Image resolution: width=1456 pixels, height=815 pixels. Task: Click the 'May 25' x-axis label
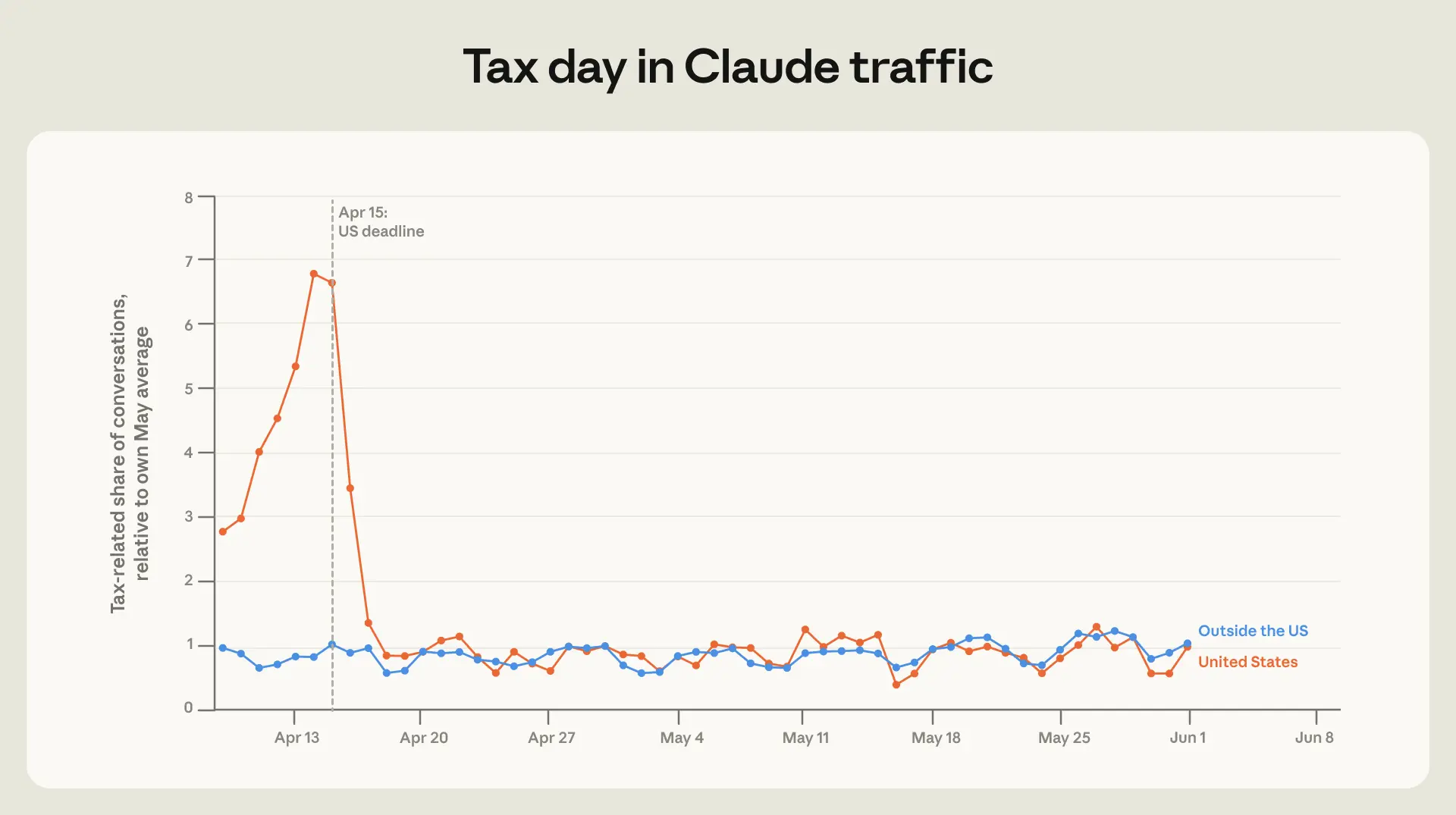[x=1064, y=738]
